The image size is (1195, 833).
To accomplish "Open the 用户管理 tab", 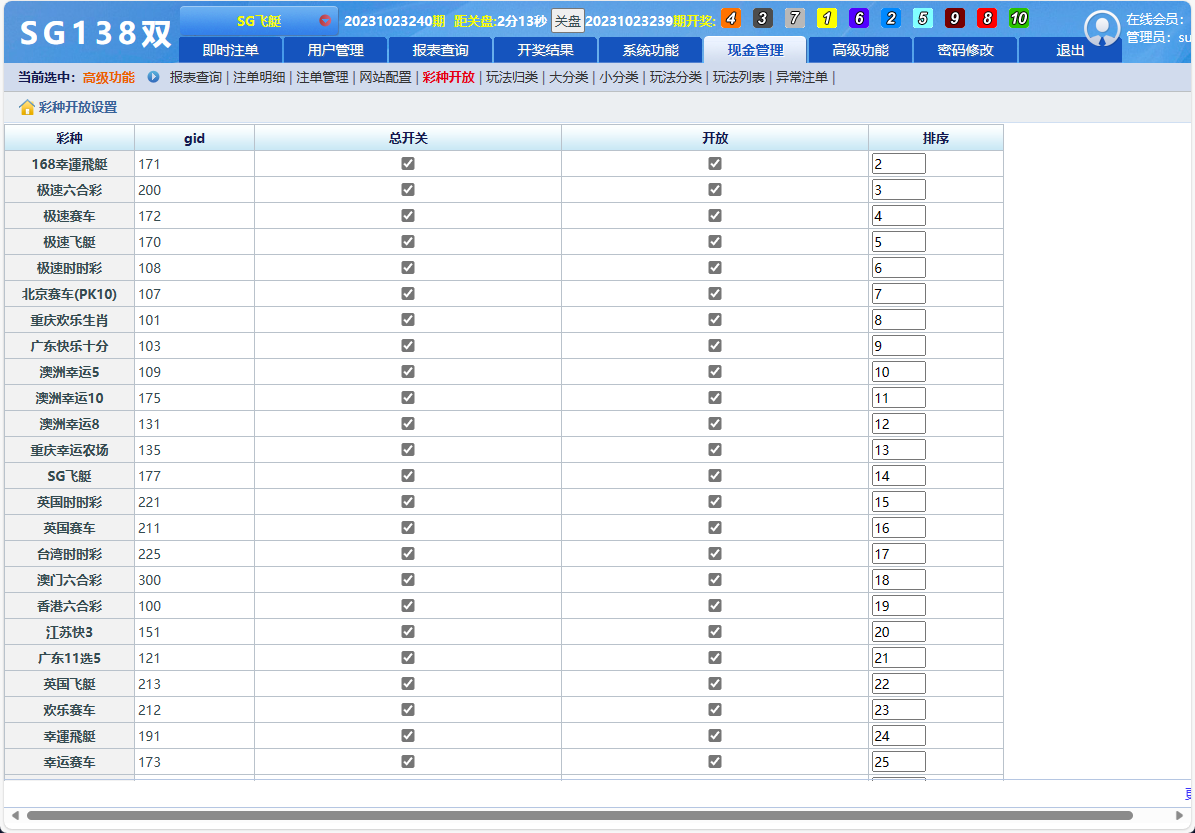I will click(335, 50).
